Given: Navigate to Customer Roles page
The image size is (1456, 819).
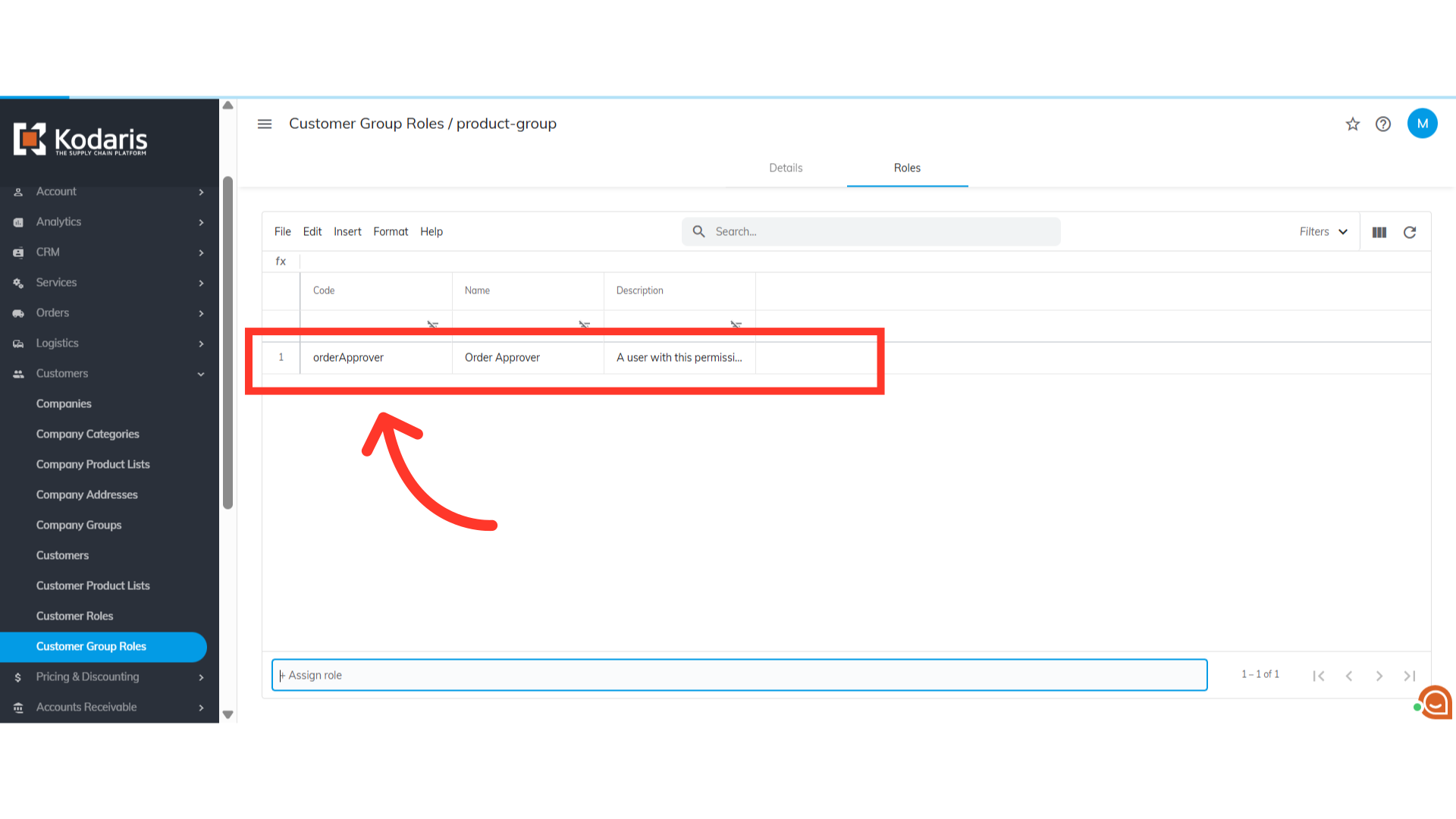Looking at the screenshot, I should 74,616.
